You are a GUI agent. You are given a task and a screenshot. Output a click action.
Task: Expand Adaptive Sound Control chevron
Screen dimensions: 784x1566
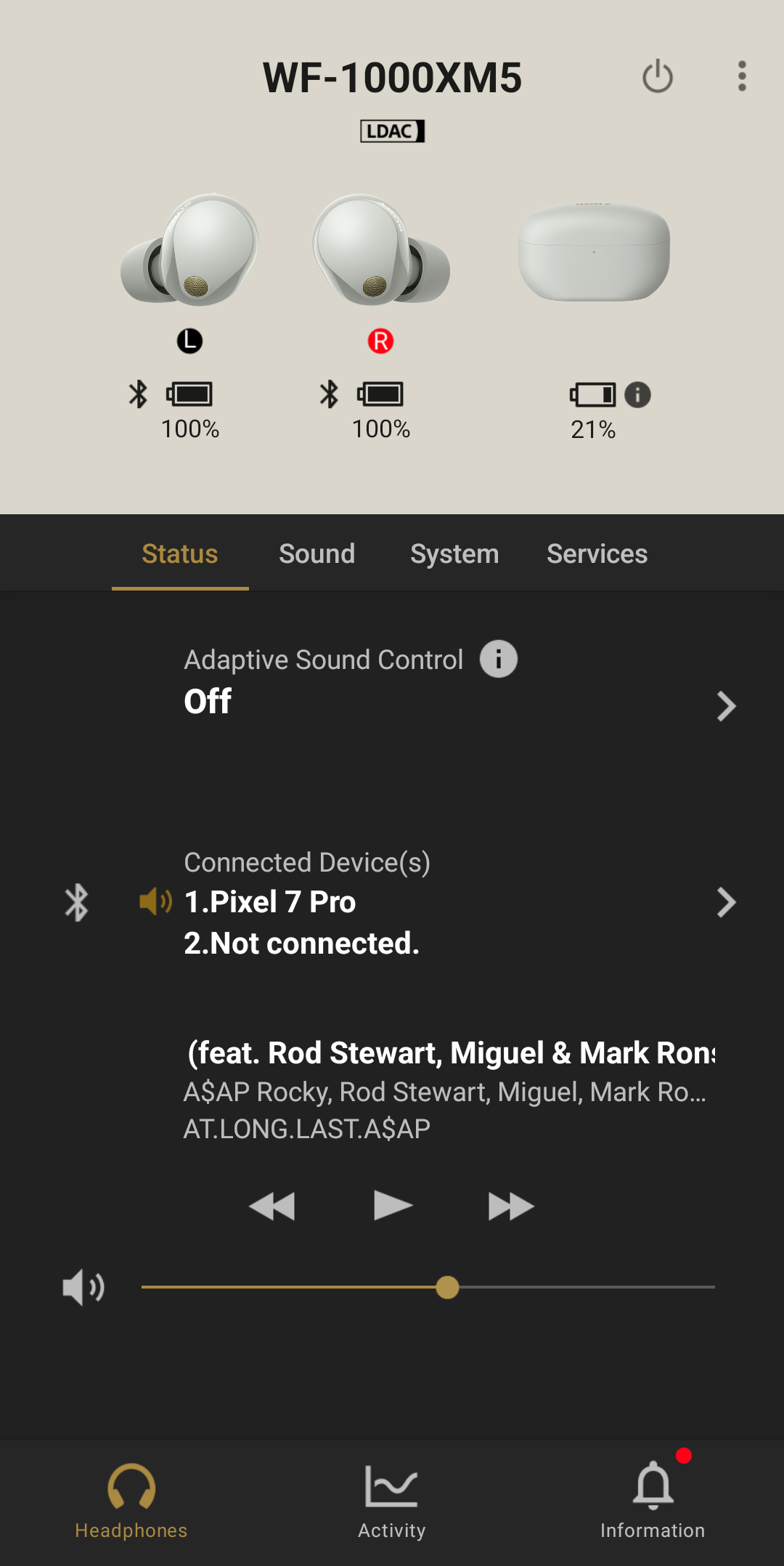[726, 706]
